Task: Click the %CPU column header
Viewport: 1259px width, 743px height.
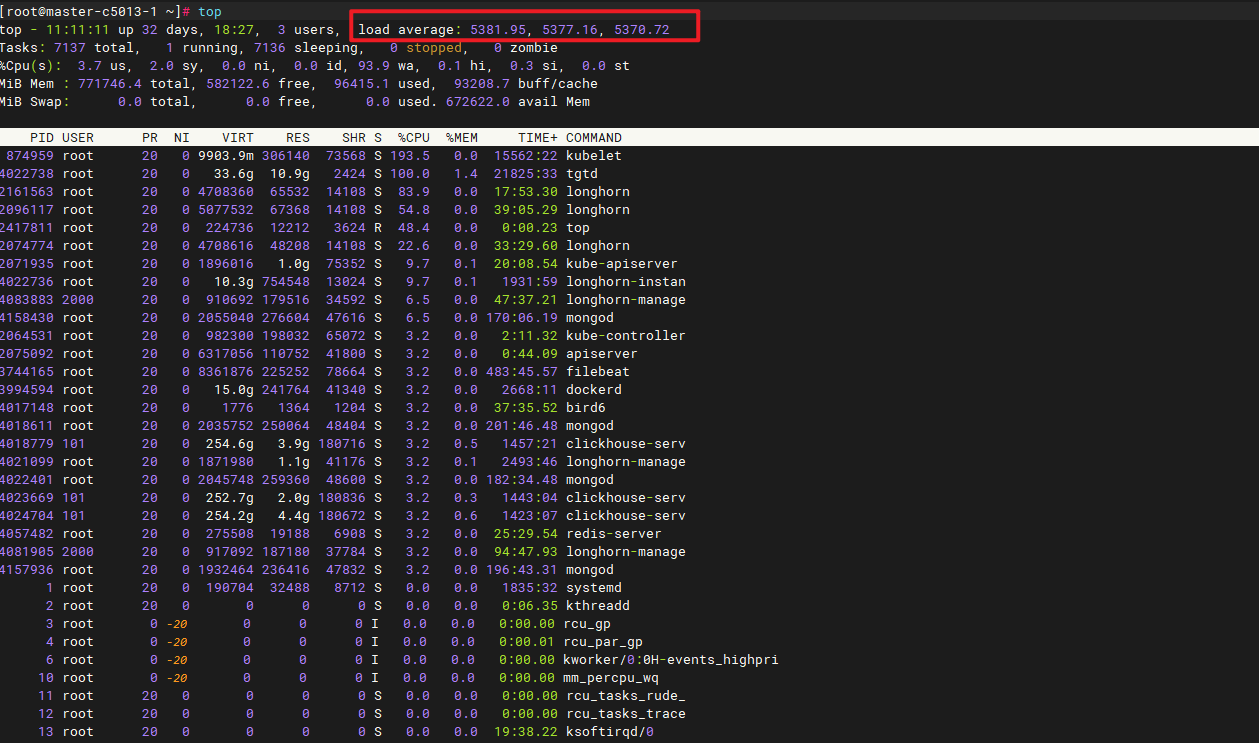Action: click(x=413, y=137)
